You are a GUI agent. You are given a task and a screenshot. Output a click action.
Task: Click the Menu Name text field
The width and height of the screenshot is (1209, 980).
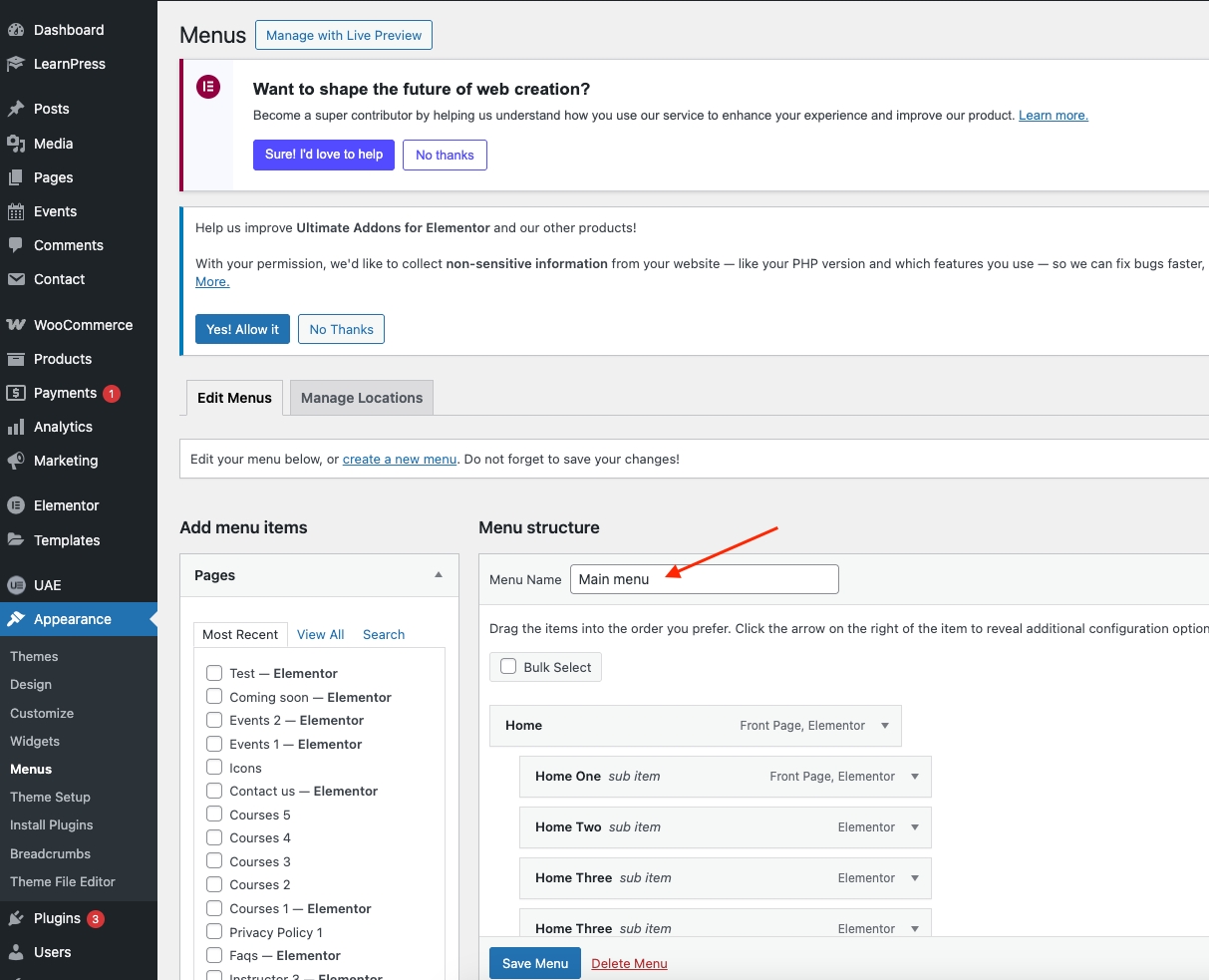coord(704,579)
